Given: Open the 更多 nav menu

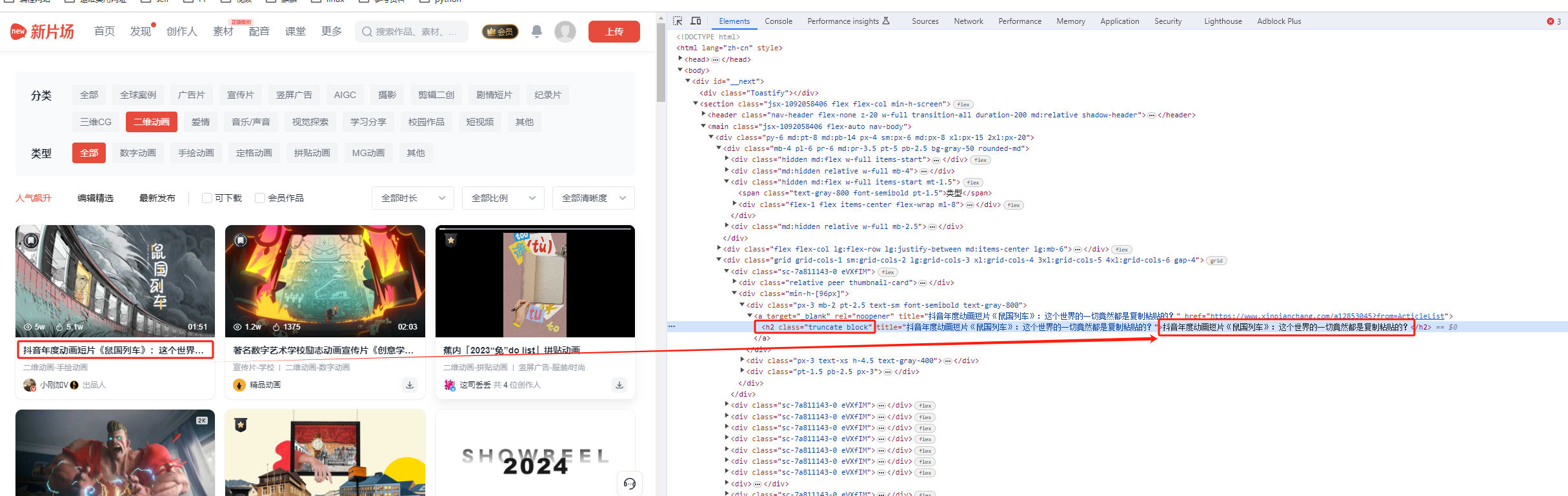Looking at the screenshot, I should point(332,32).
